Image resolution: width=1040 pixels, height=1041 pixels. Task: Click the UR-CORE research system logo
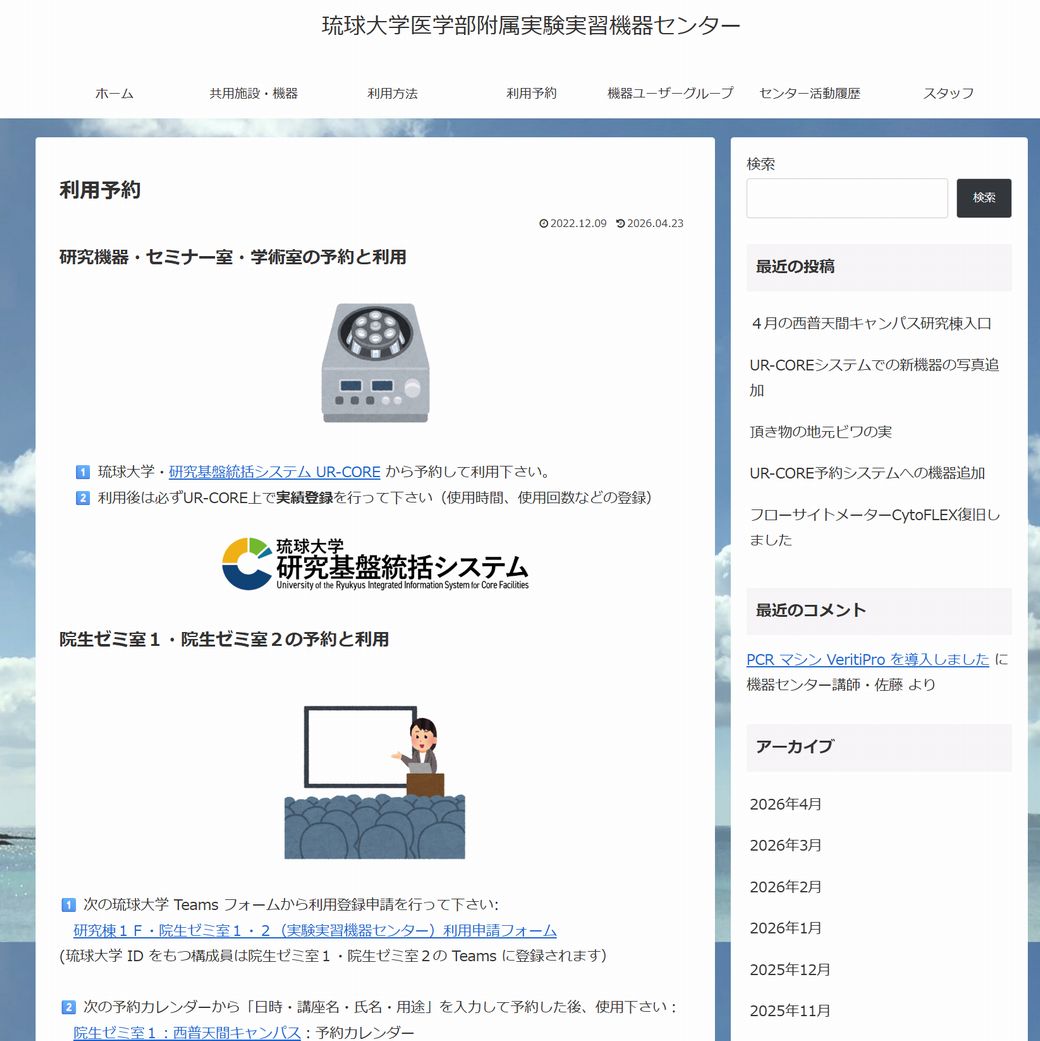click(375, 564)
